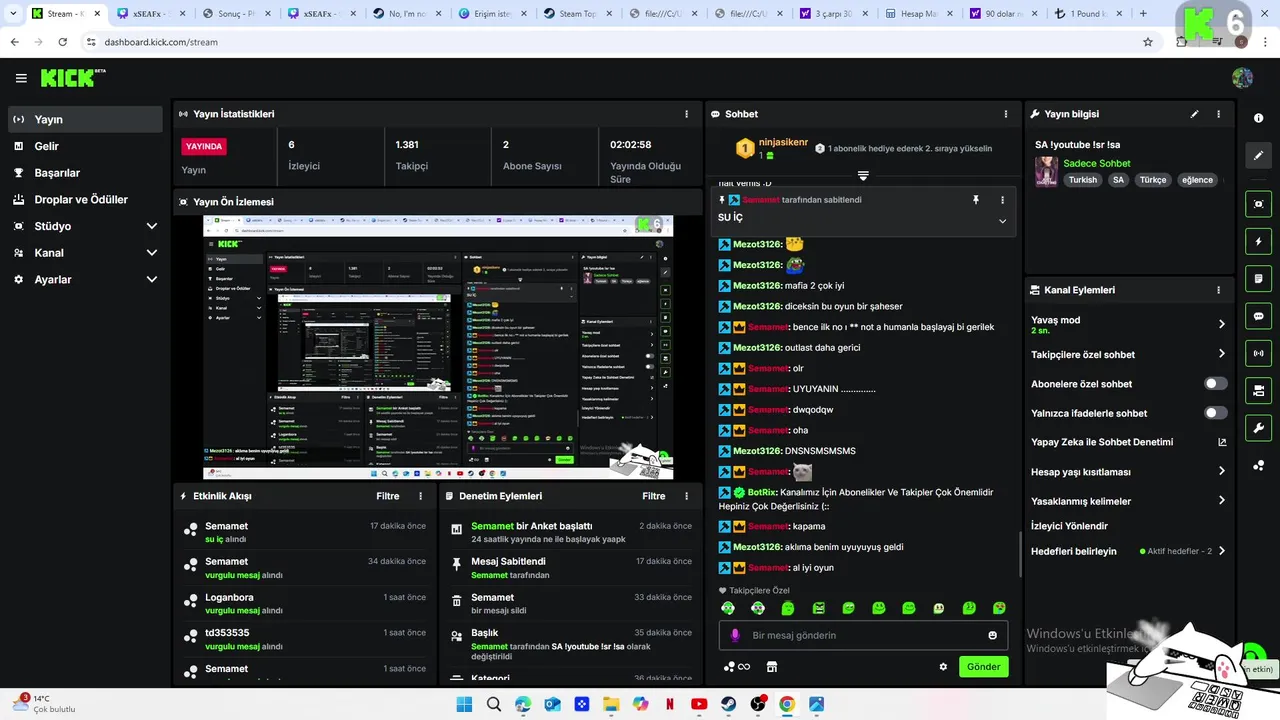Toggle the broadcast signal icon in right toolbar
Image resolution: width=1280 pixels, height=720 pixels.
coord(1258,353)
